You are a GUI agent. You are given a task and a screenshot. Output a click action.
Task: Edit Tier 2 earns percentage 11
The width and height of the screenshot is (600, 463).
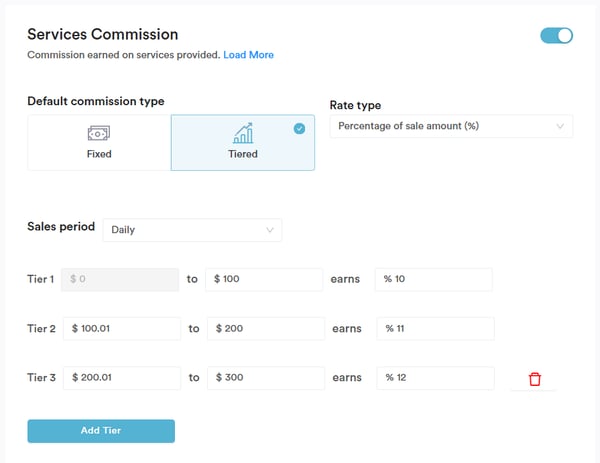click(435, 328)
